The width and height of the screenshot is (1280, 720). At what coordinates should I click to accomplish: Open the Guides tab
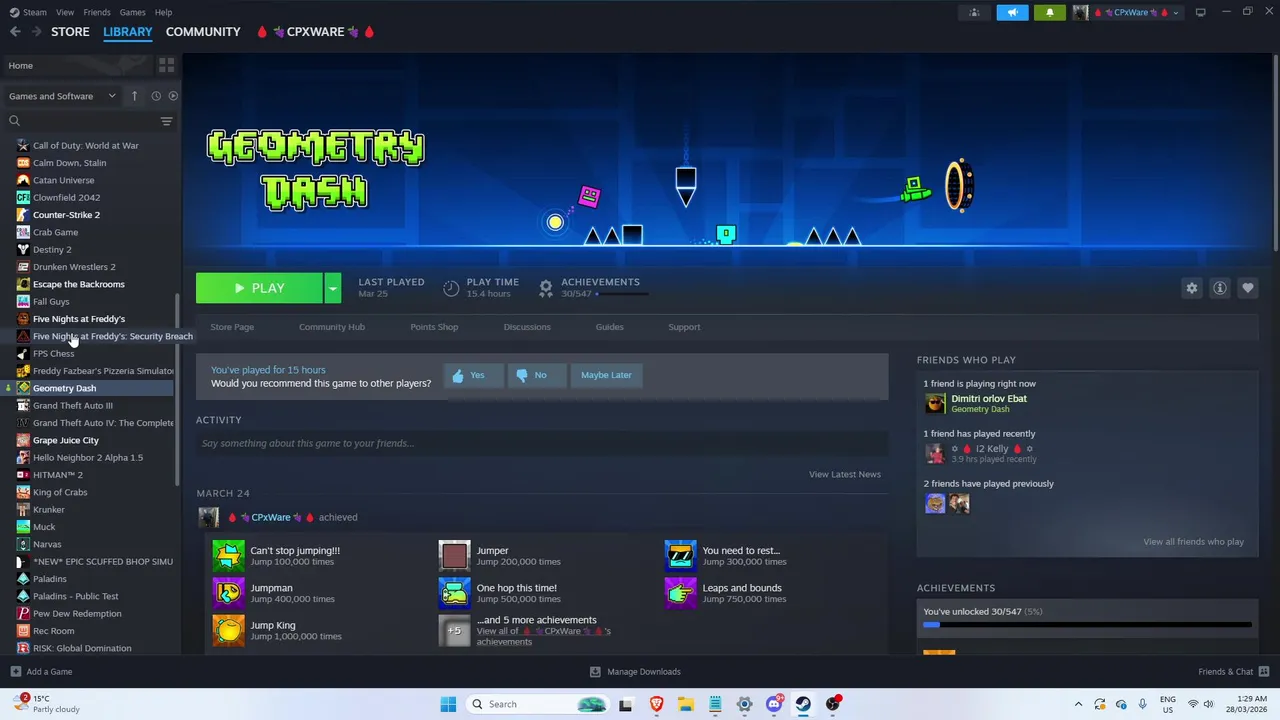pos(609,327)
